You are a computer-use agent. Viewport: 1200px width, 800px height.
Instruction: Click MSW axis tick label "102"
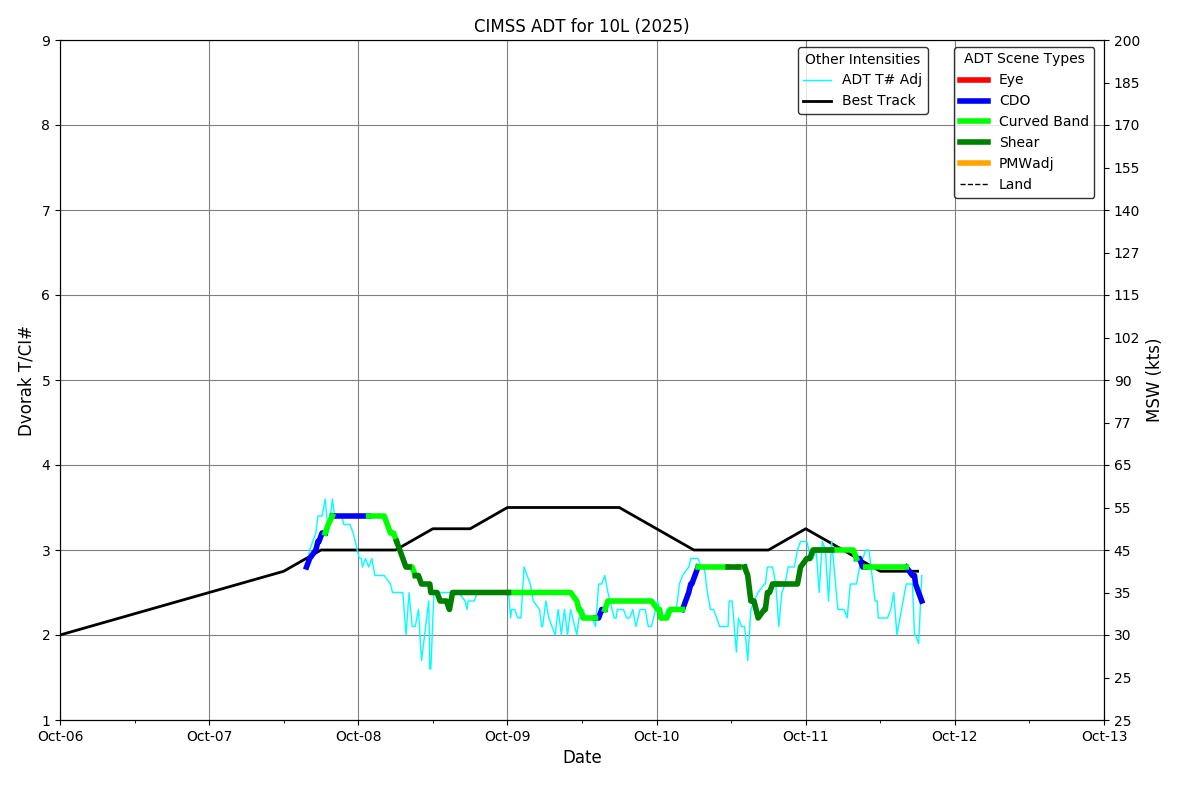(1127, 338)
